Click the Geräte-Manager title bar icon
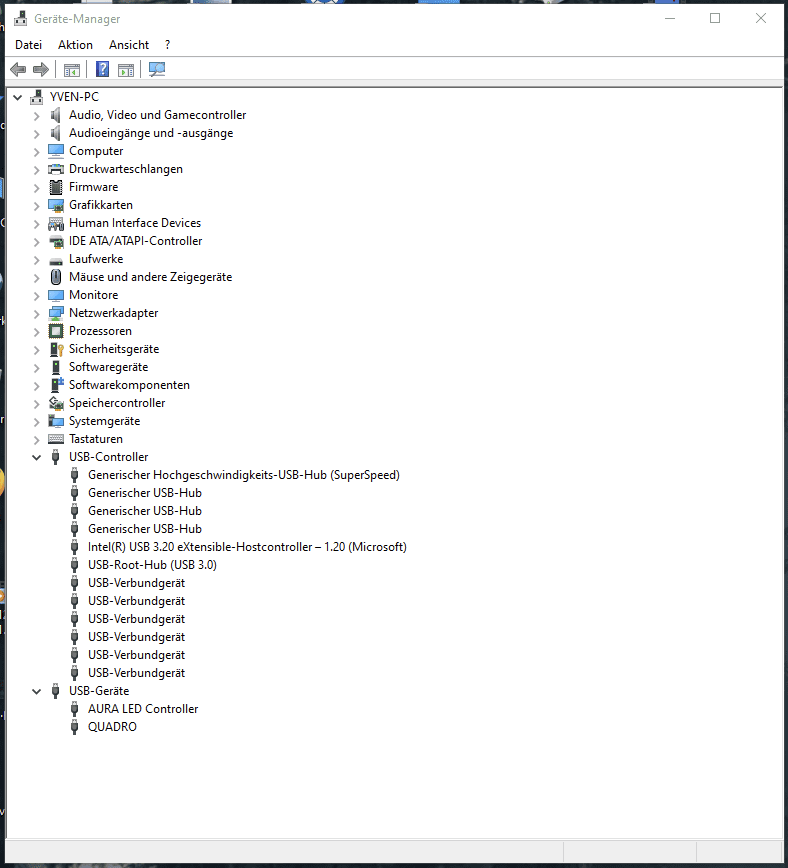 20,19
